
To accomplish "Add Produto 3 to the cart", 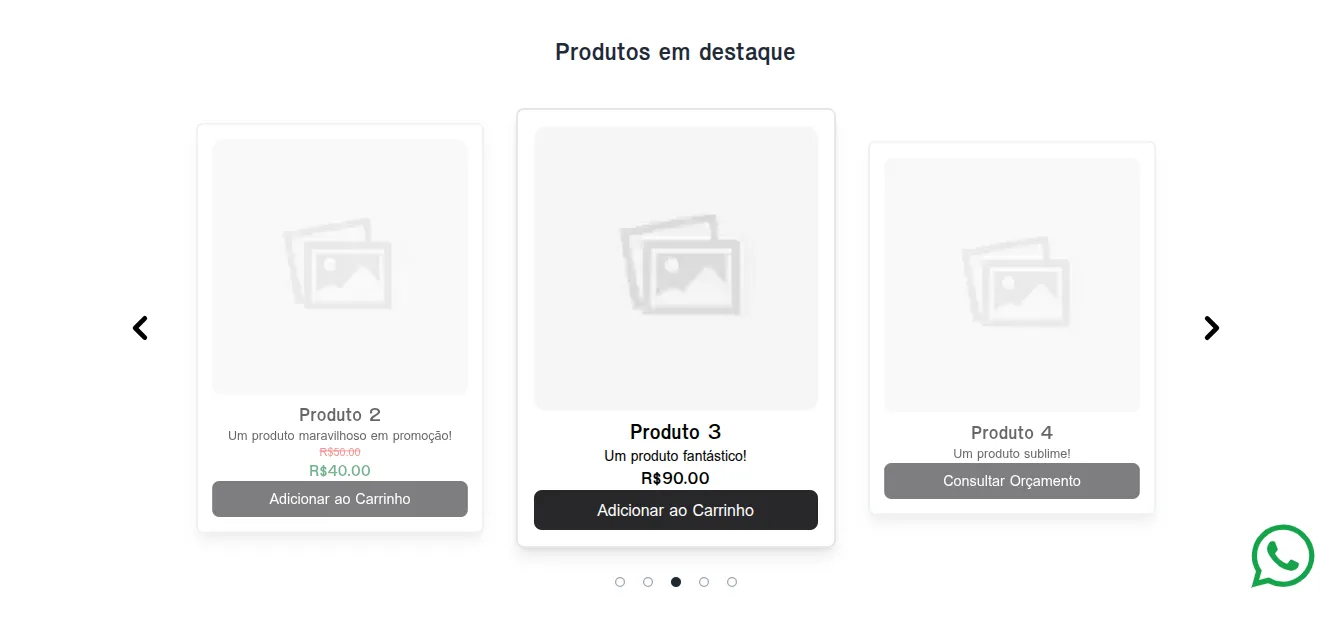I will point(676,510).
